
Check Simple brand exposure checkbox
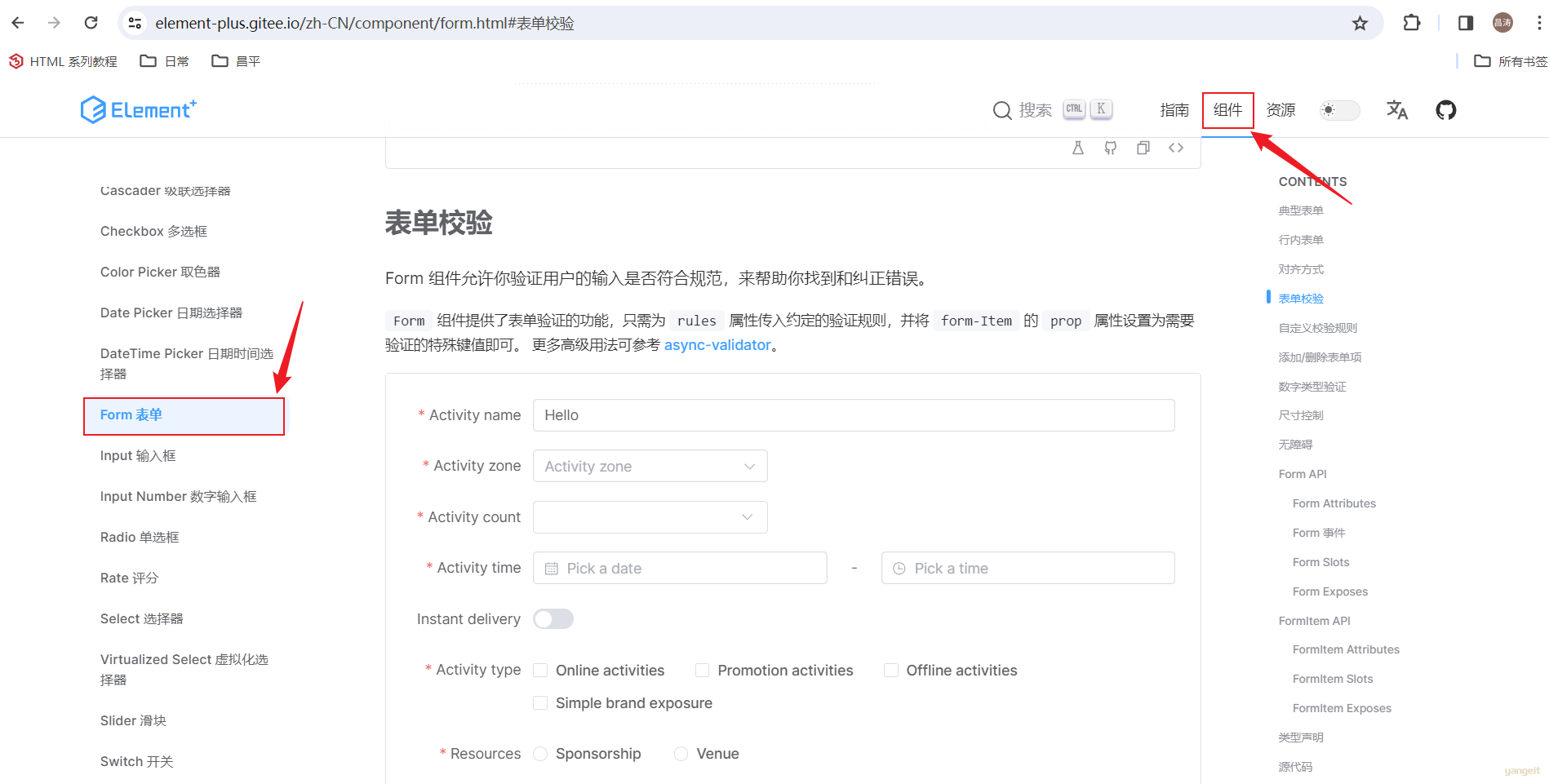tap(540, 703)
